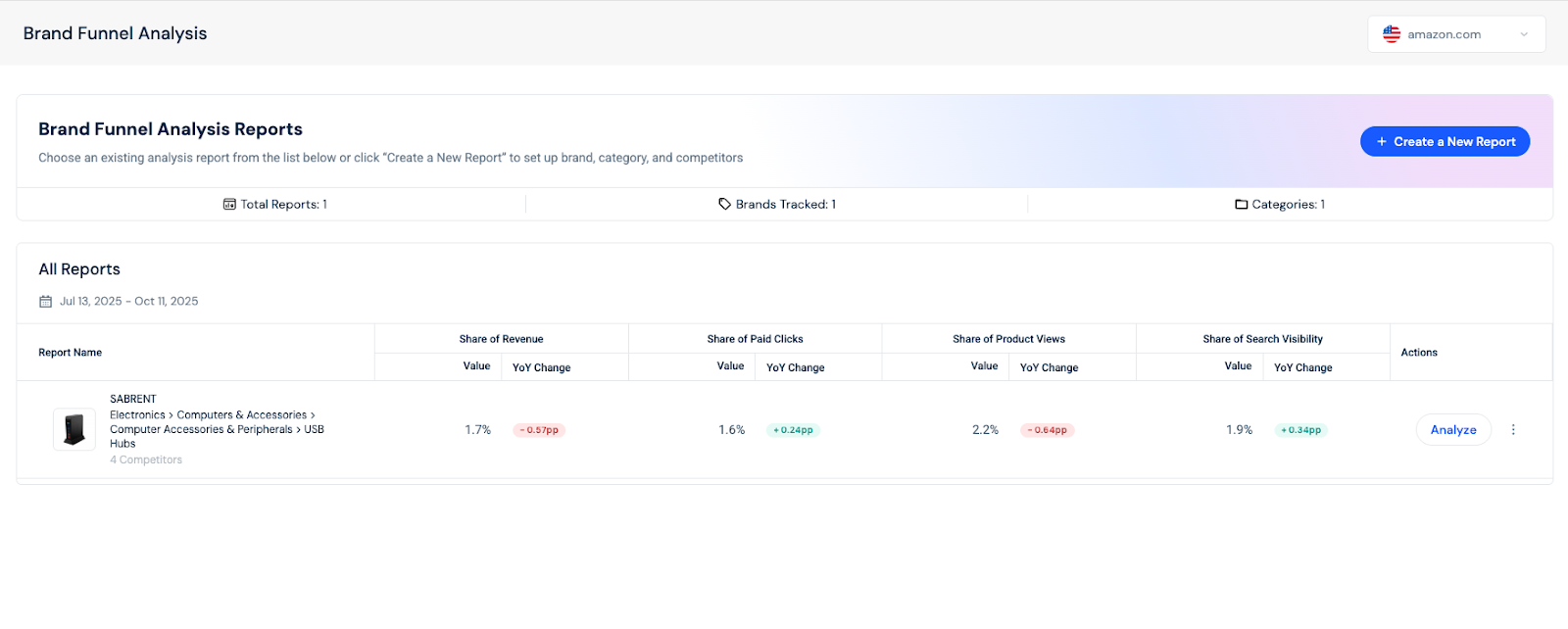Click the calendar icon beside date range

[45, 302]
